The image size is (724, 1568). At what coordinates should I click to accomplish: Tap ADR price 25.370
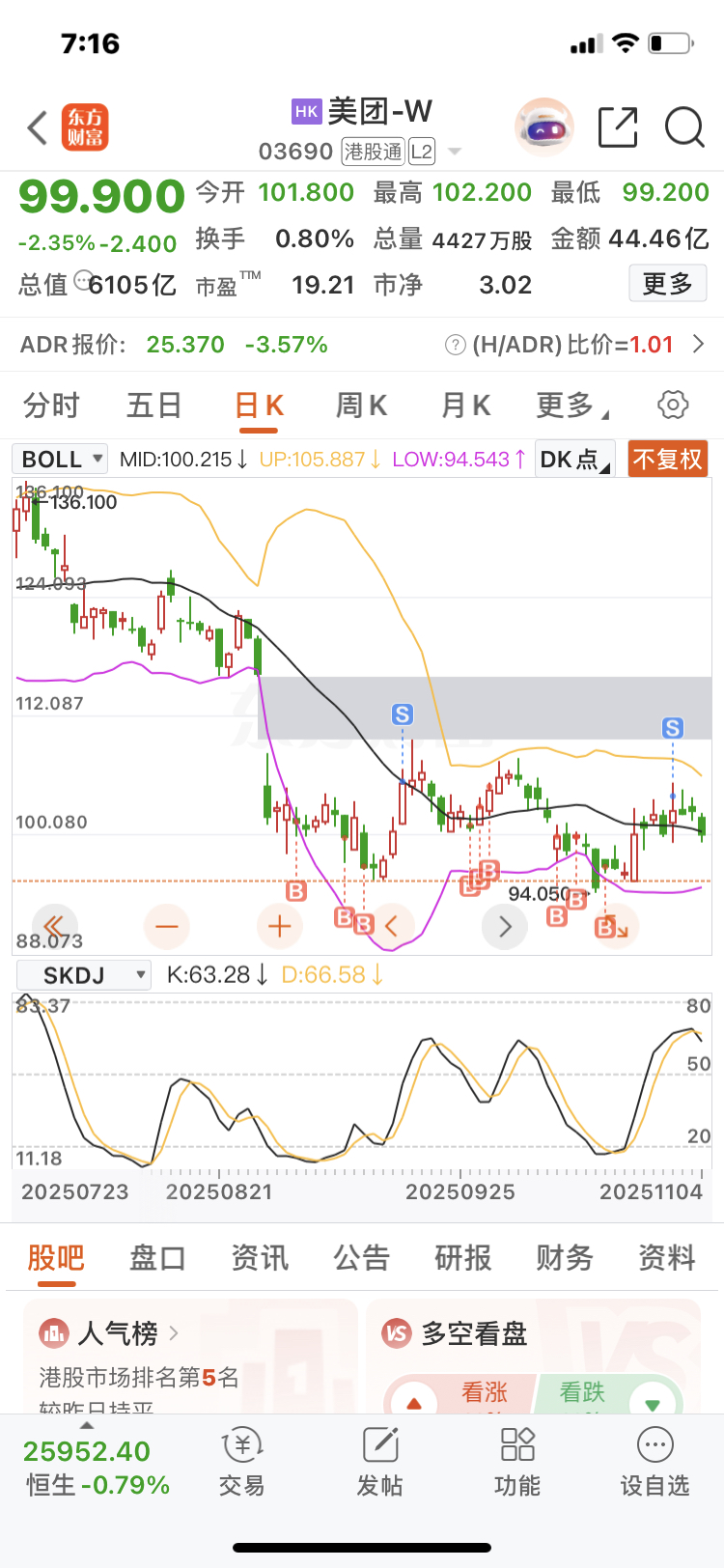point(185,345)
